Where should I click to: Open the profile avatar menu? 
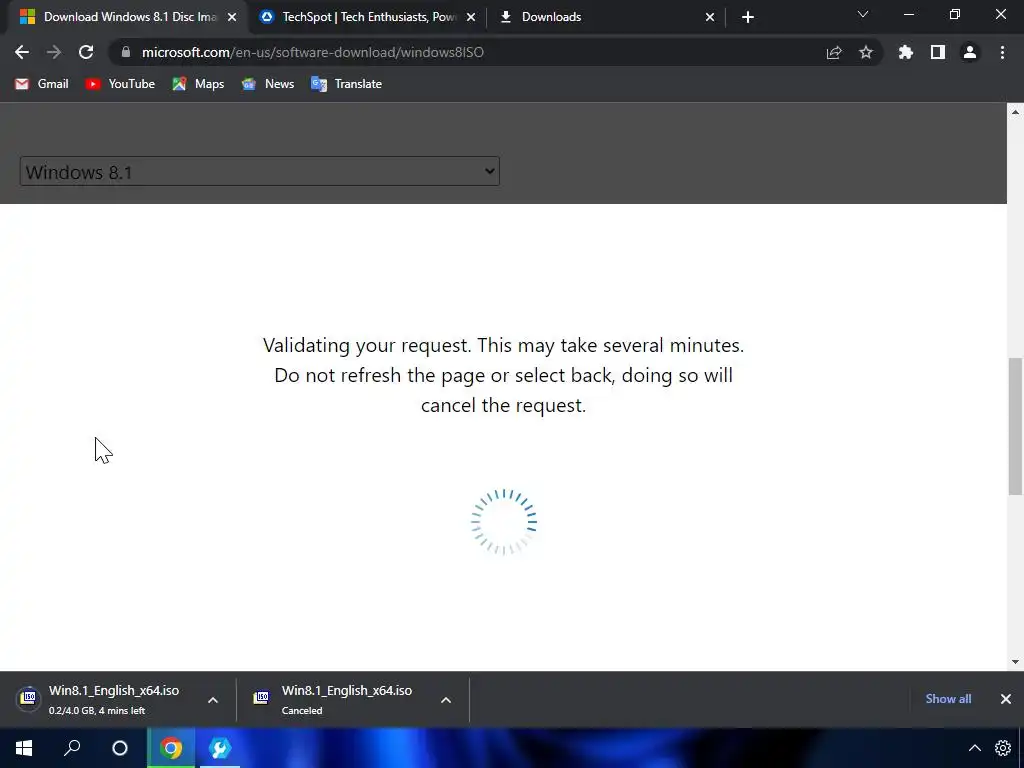970,52
